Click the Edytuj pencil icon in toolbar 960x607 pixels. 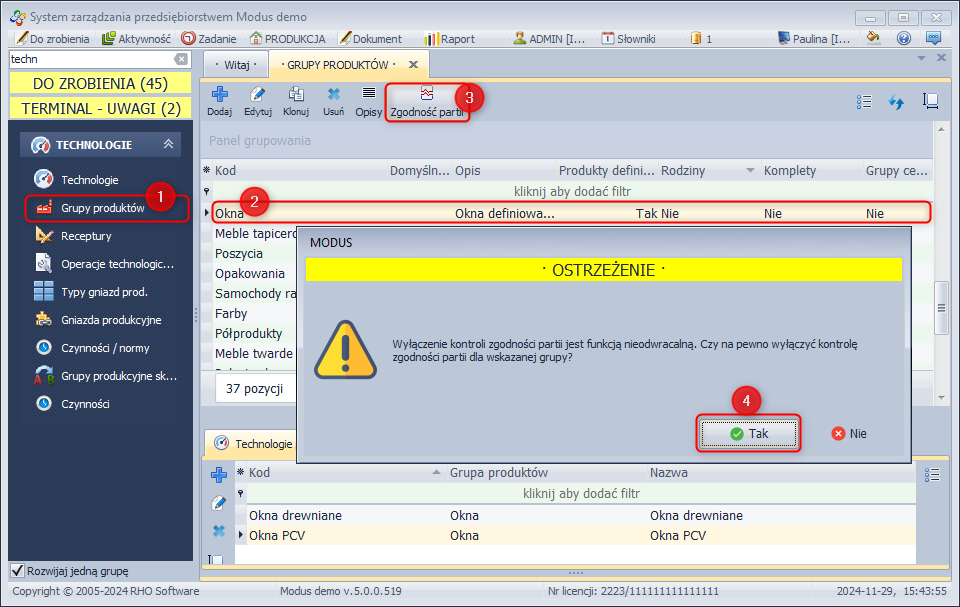tap(258, 96)
